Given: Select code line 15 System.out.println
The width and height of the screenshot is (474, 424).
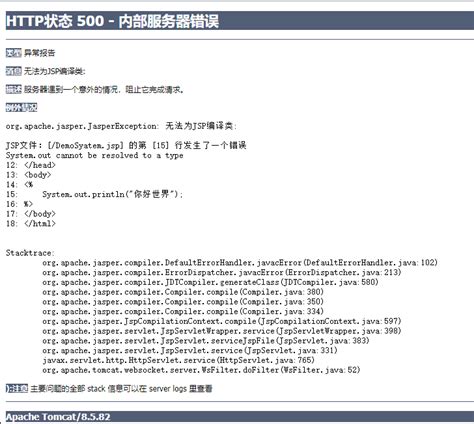Looking at the screenshot, I should pyautogui.click(x=94, y=194).
